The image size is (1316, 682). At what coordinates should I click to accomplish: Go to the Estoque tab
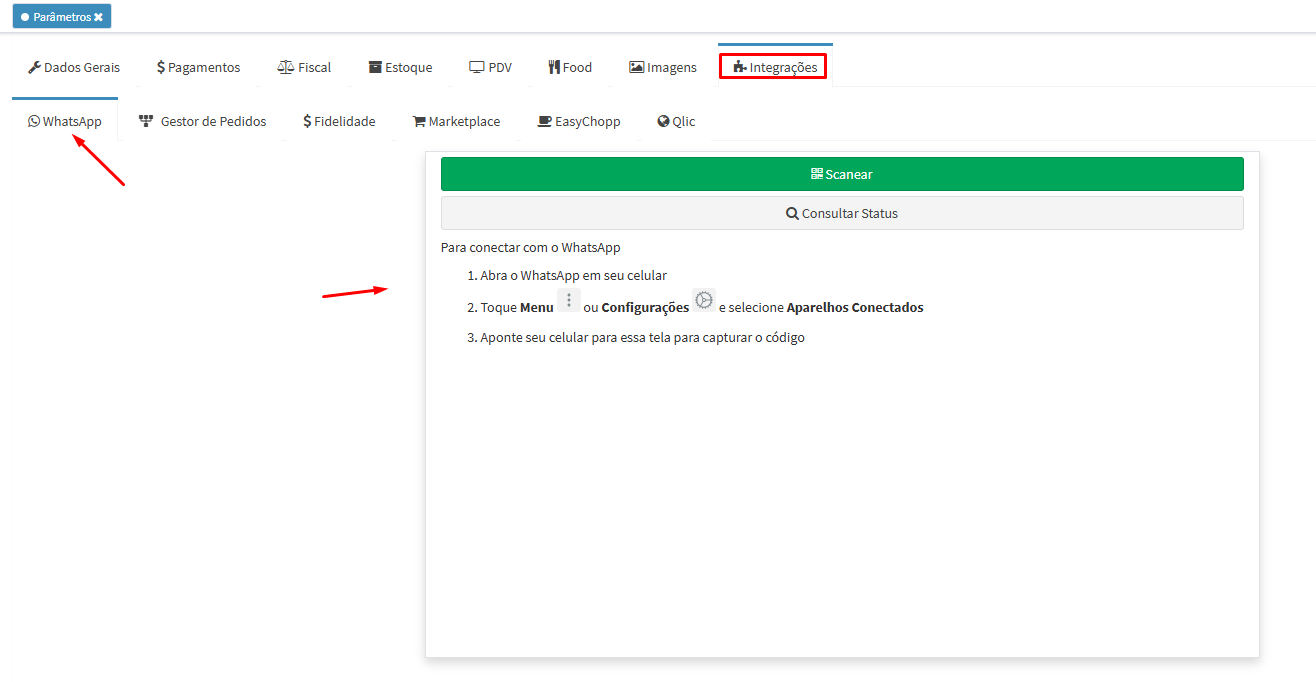(400, 67)
